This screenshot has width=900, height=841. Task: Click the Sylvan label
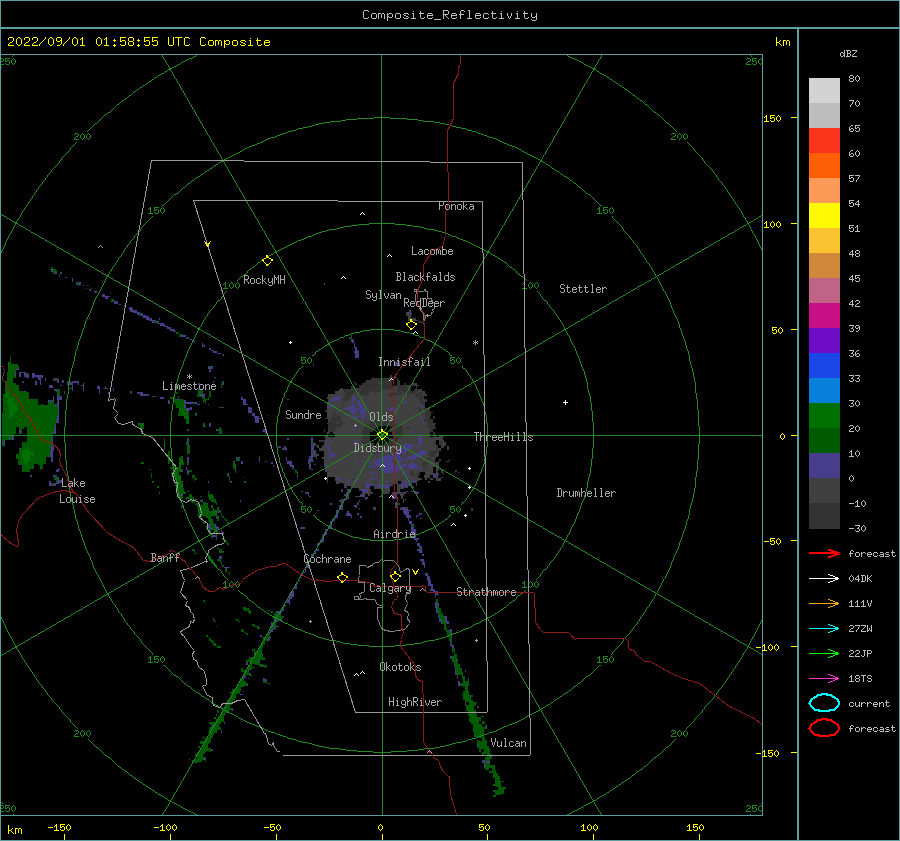[x=383, y=295]
